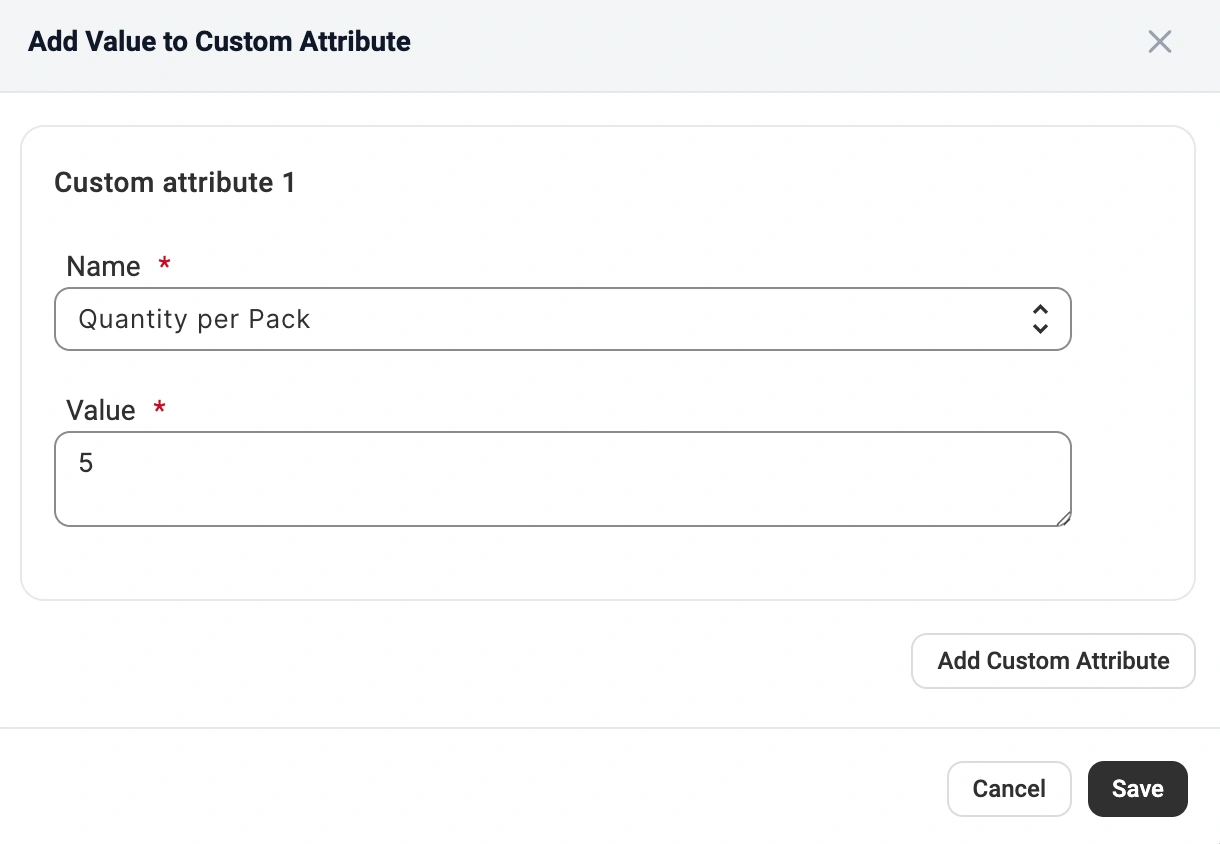Save the custom attribute value
This screenshot has height=844, width=1220.
click(1138, 789)
